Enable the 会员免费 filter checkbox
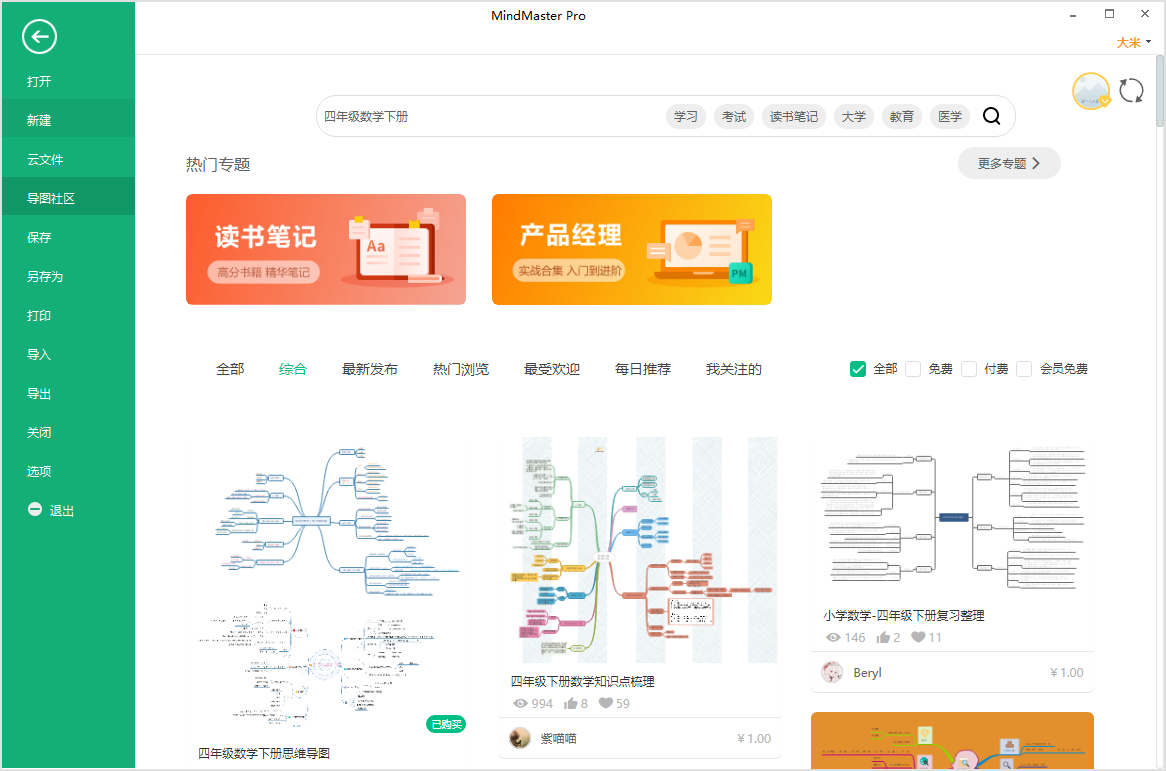 (x=1024, y=369)
